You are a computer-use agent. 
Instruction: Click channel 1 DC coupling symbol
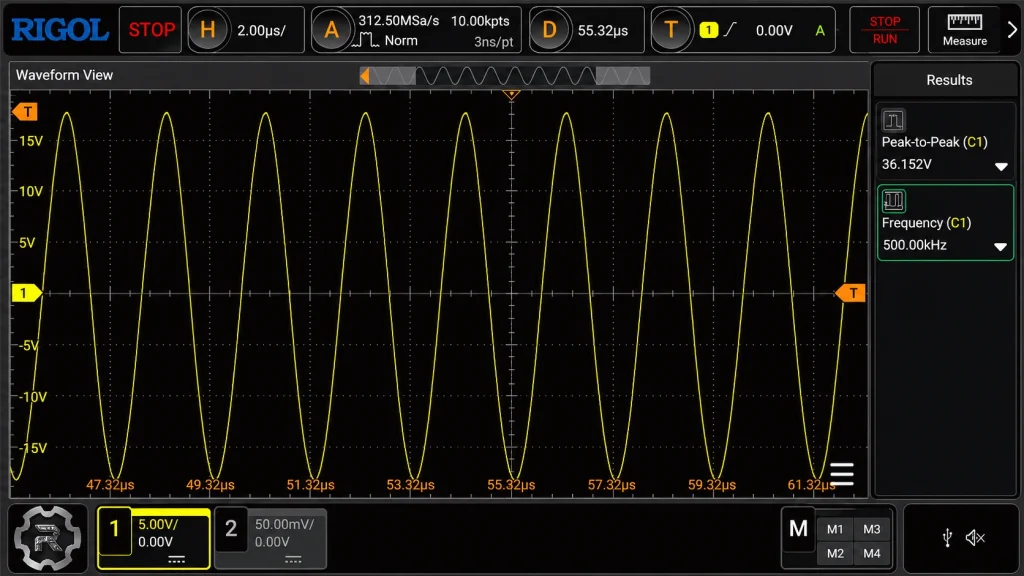pos(176,560)
